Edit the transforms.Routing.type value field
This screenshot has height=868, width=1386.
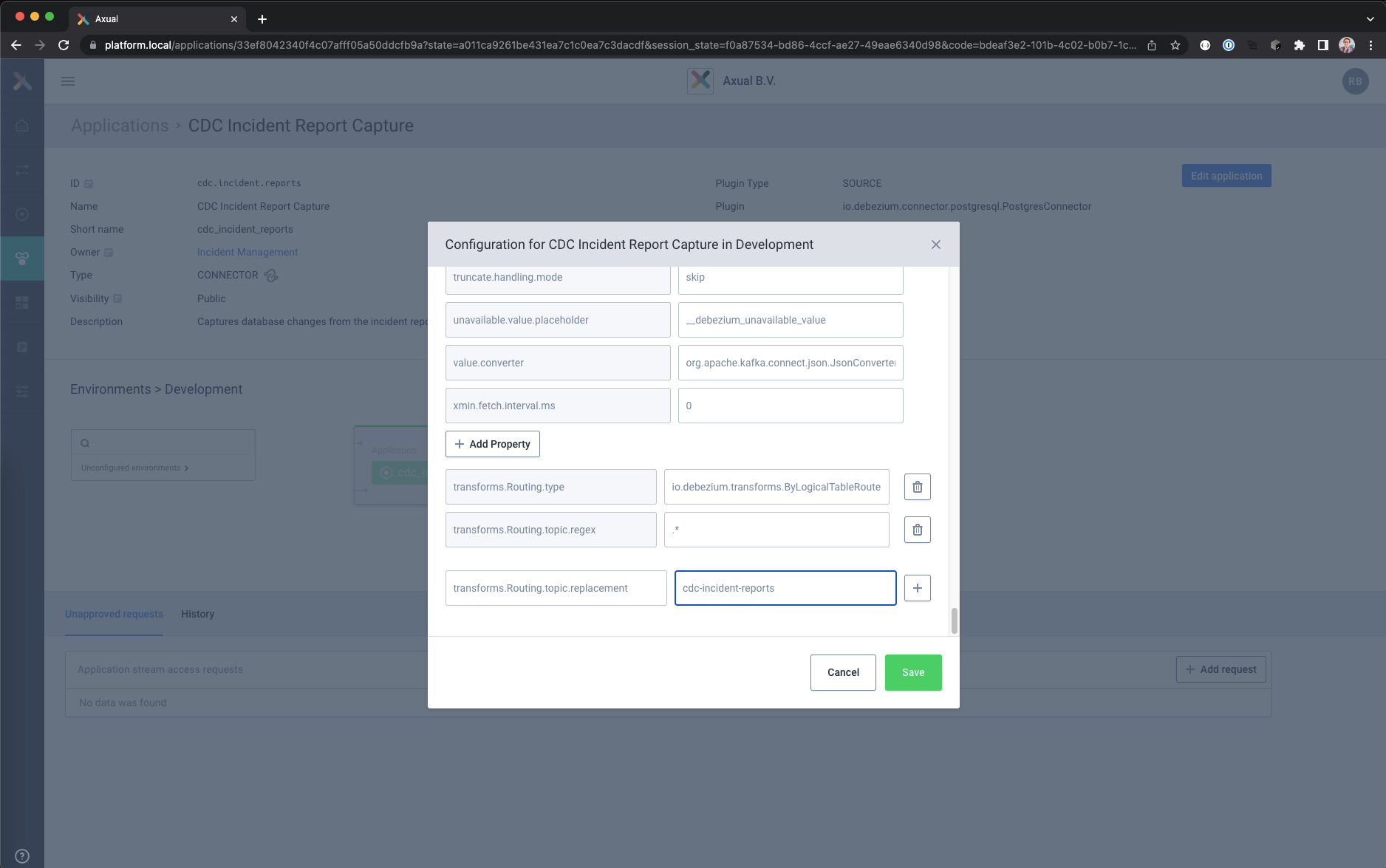coord(776,487)
